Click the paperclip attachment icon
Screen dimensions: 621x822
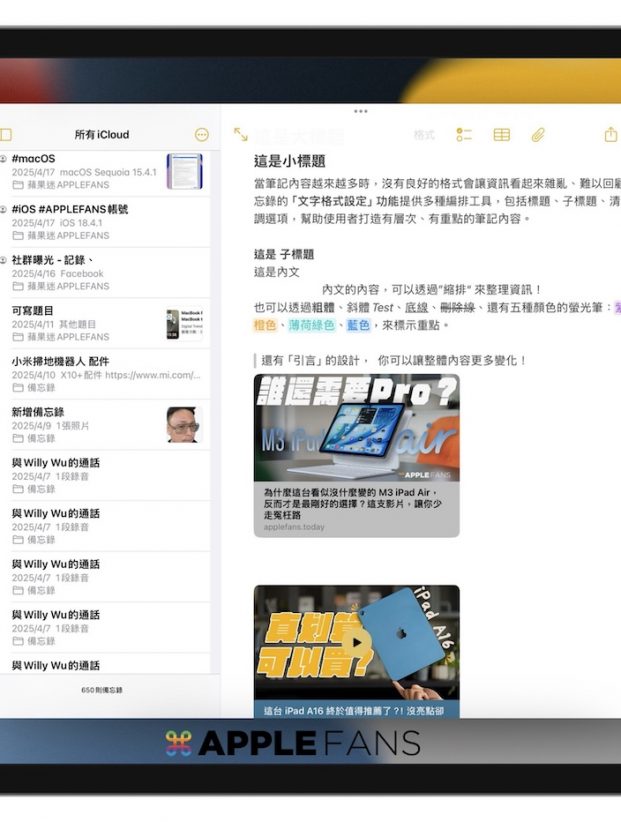click(538, 135)
